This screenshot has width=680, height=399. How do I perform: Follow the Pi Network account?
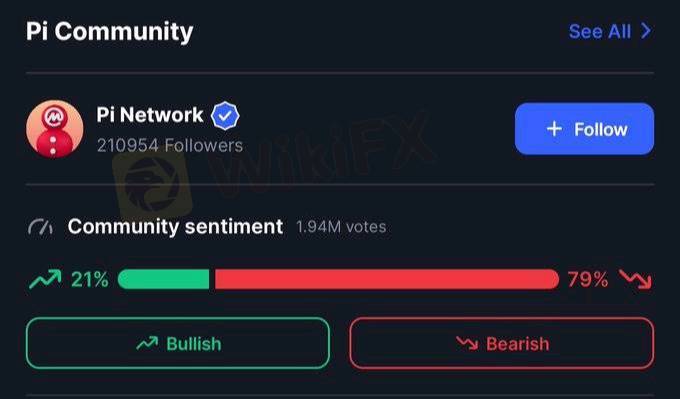[584, 129]
